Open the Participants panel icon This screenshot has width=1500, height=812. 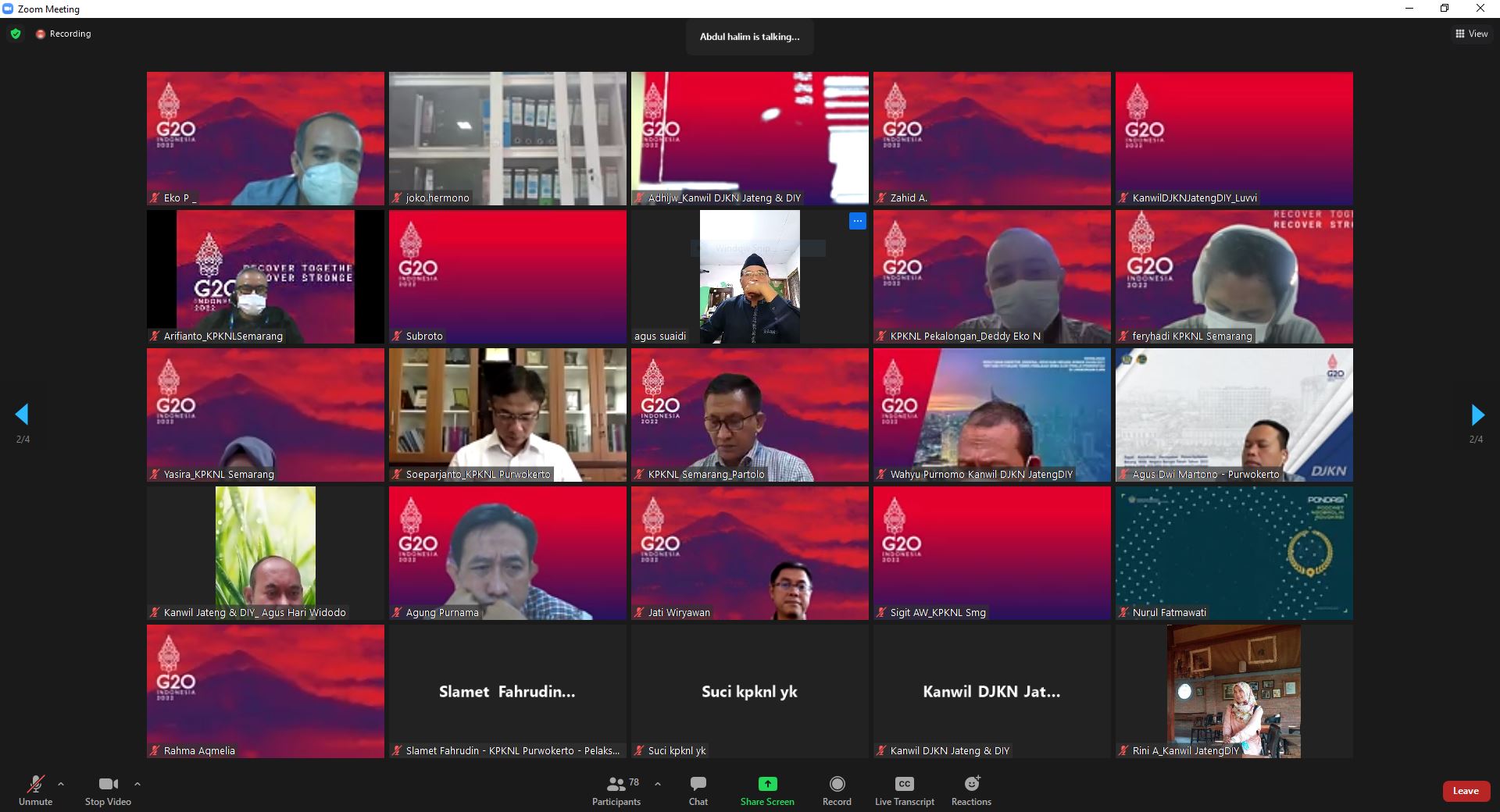click(616, 784)
